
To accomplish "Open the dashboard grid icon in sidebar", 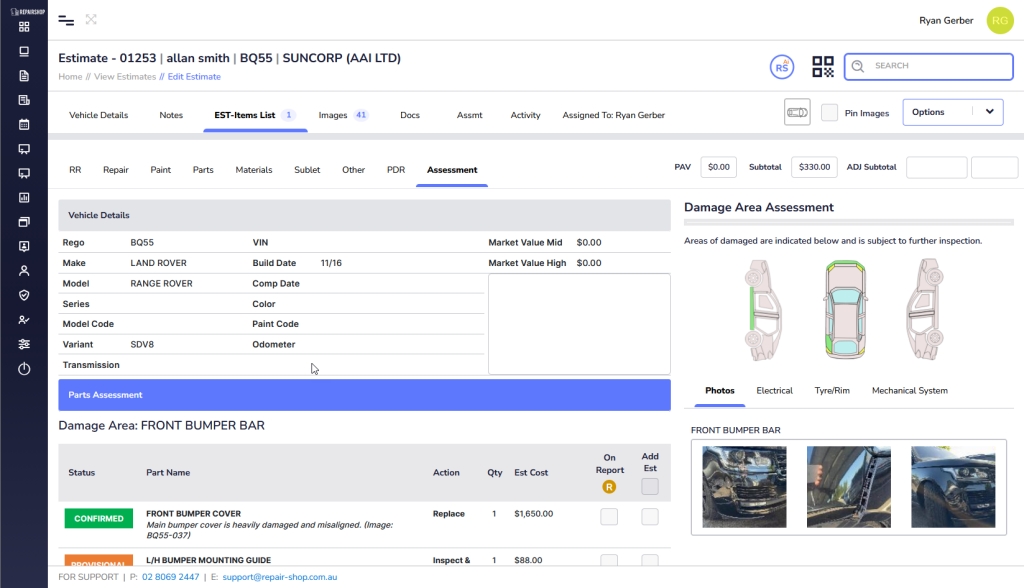I will coord(24,27).
